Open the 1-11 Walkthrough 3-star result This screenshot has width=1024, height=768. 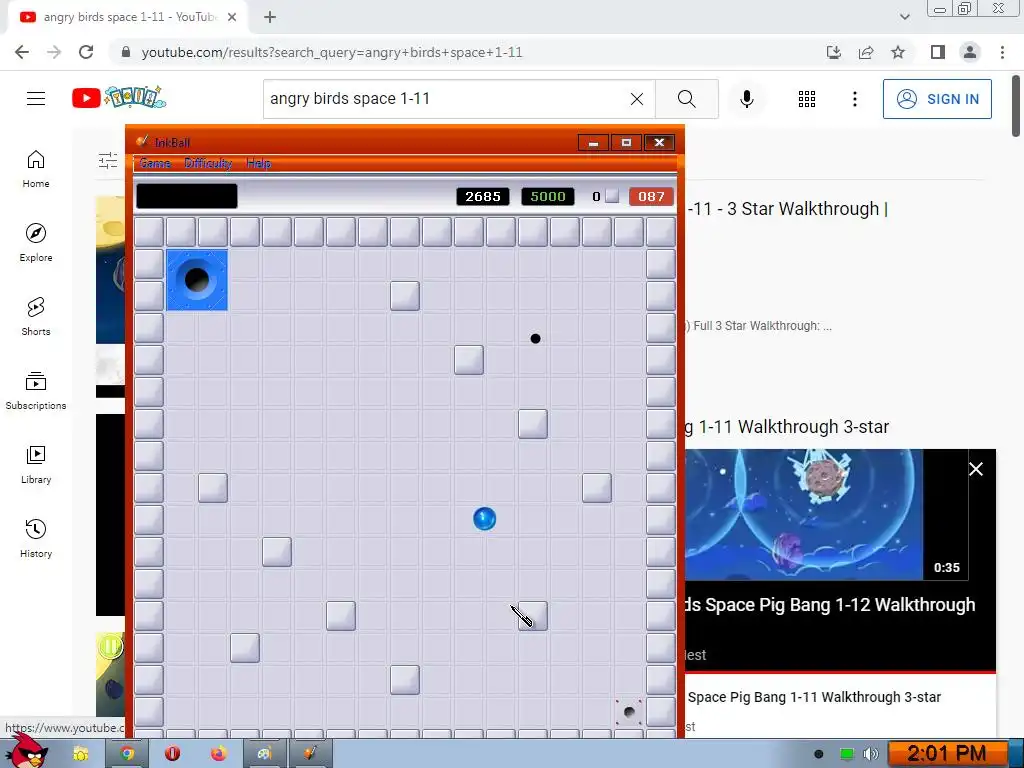coord(787,426)
